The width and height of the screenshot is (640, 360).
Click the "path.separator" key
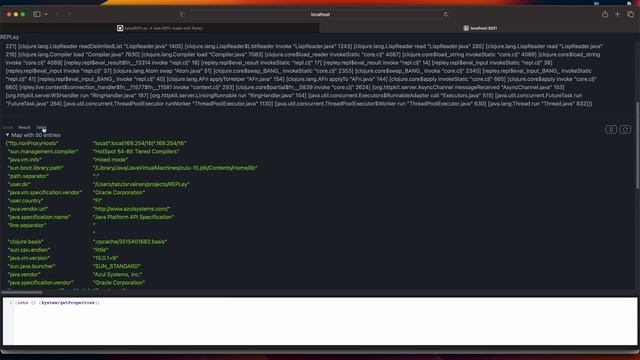[x=28, y=176]
